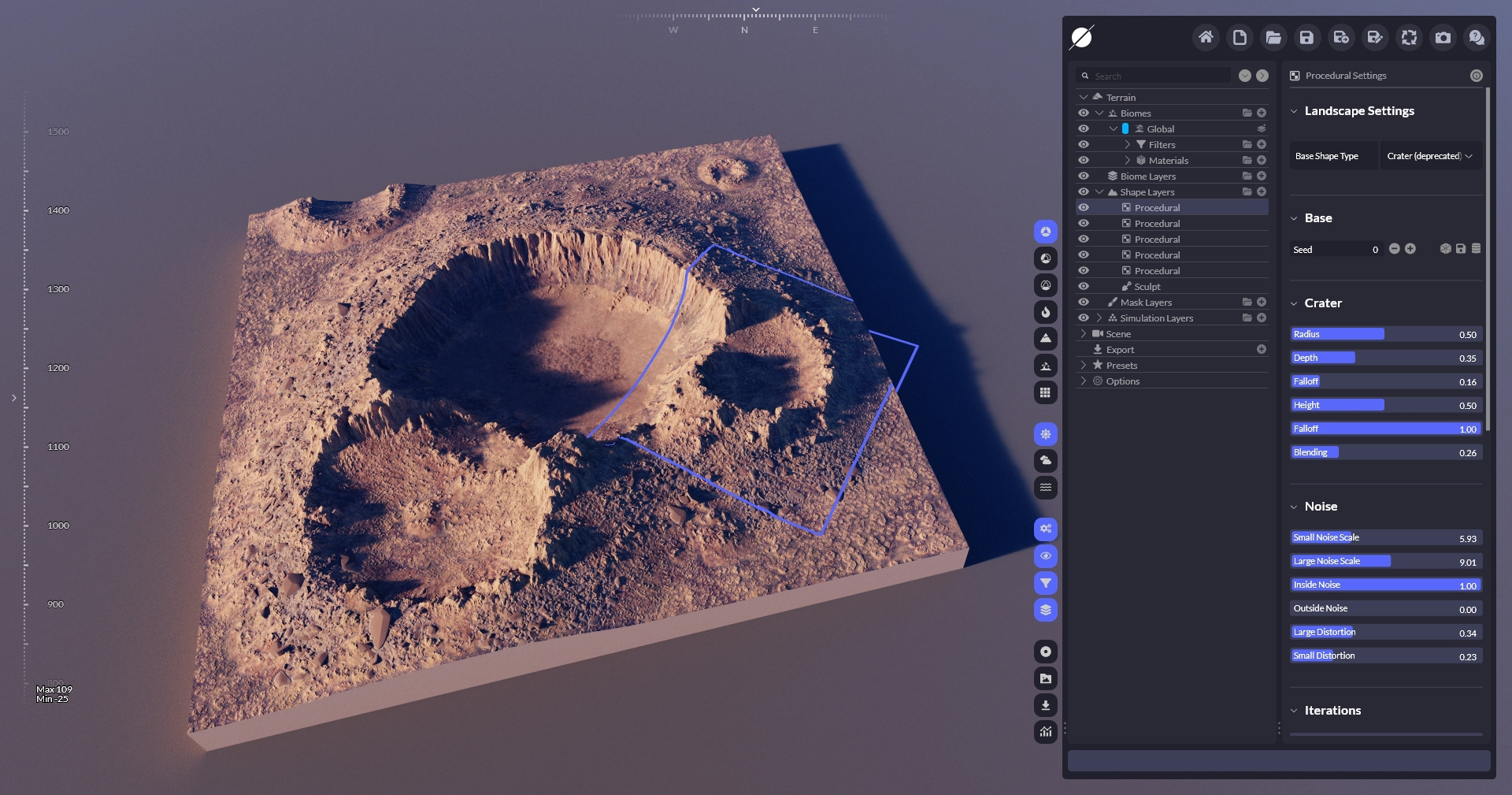Click the Export entry in the tree
Viewport: 1512px width, 795px height.
[x=1120, y=350]
